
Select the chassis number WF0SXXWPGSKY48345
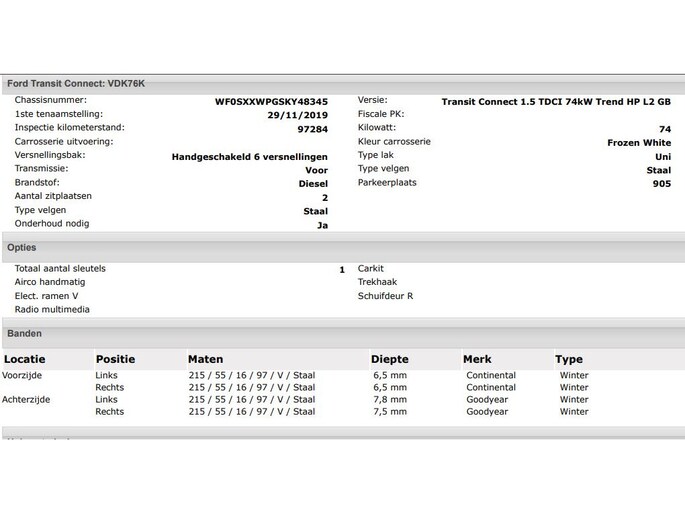click(271, 101)
